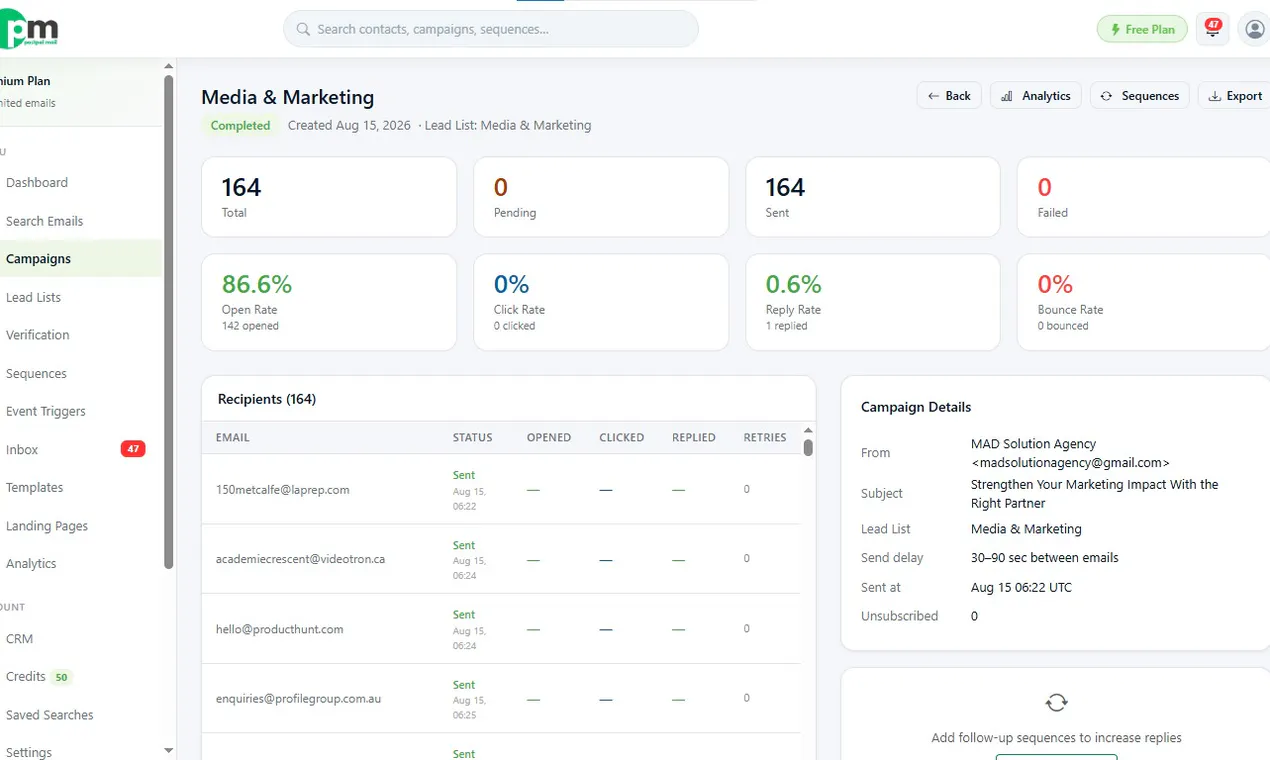This screenshot has width=1270, height=760.
Task: Click the 0.6% Reply Rate card
Action: pyautogui.click(x=873, y=302)
